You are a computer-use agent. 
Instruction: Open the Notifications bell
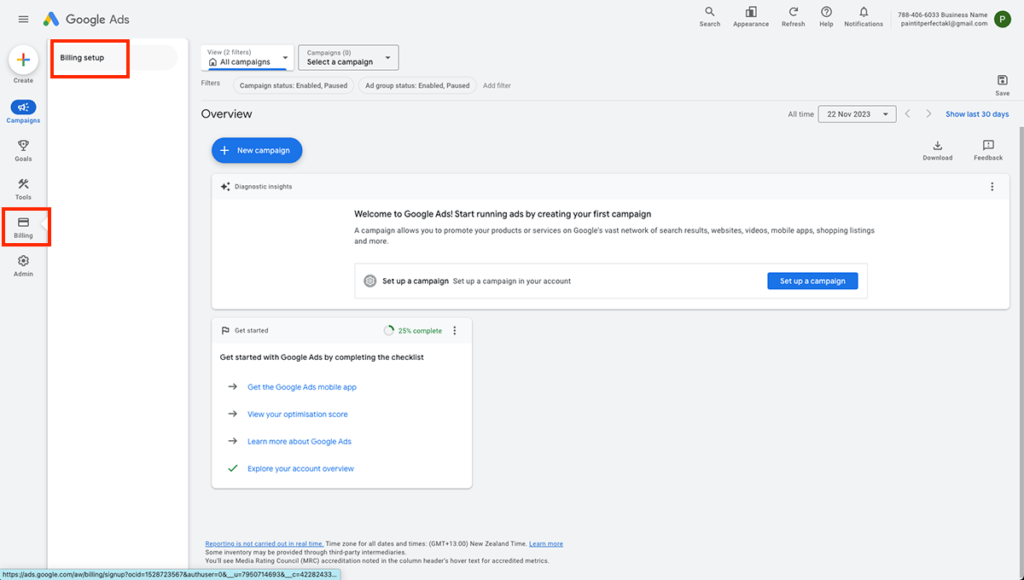coord(863,13)
